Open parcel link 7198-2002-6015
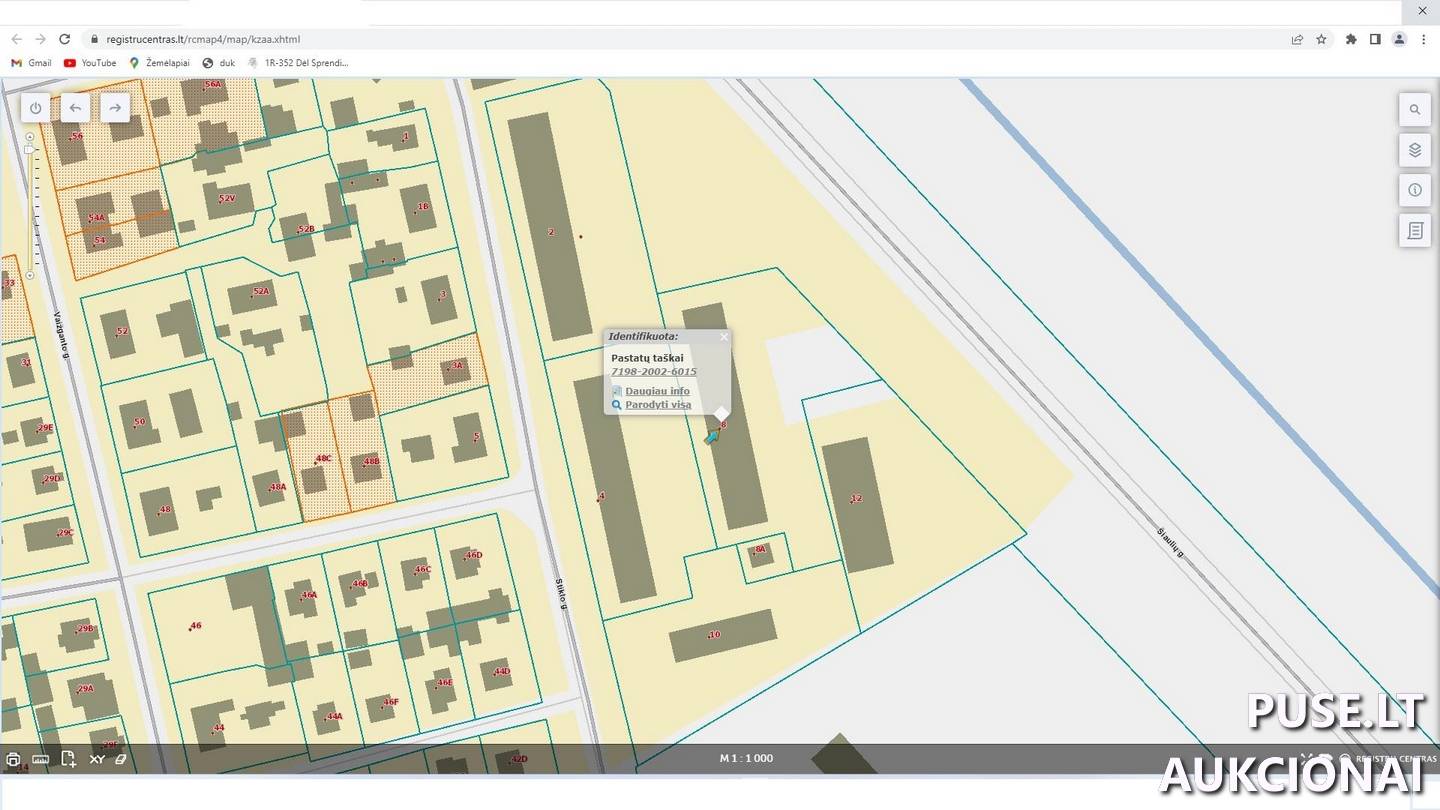The height and width of the screenshot is (810, 1440). click(654, 372)
